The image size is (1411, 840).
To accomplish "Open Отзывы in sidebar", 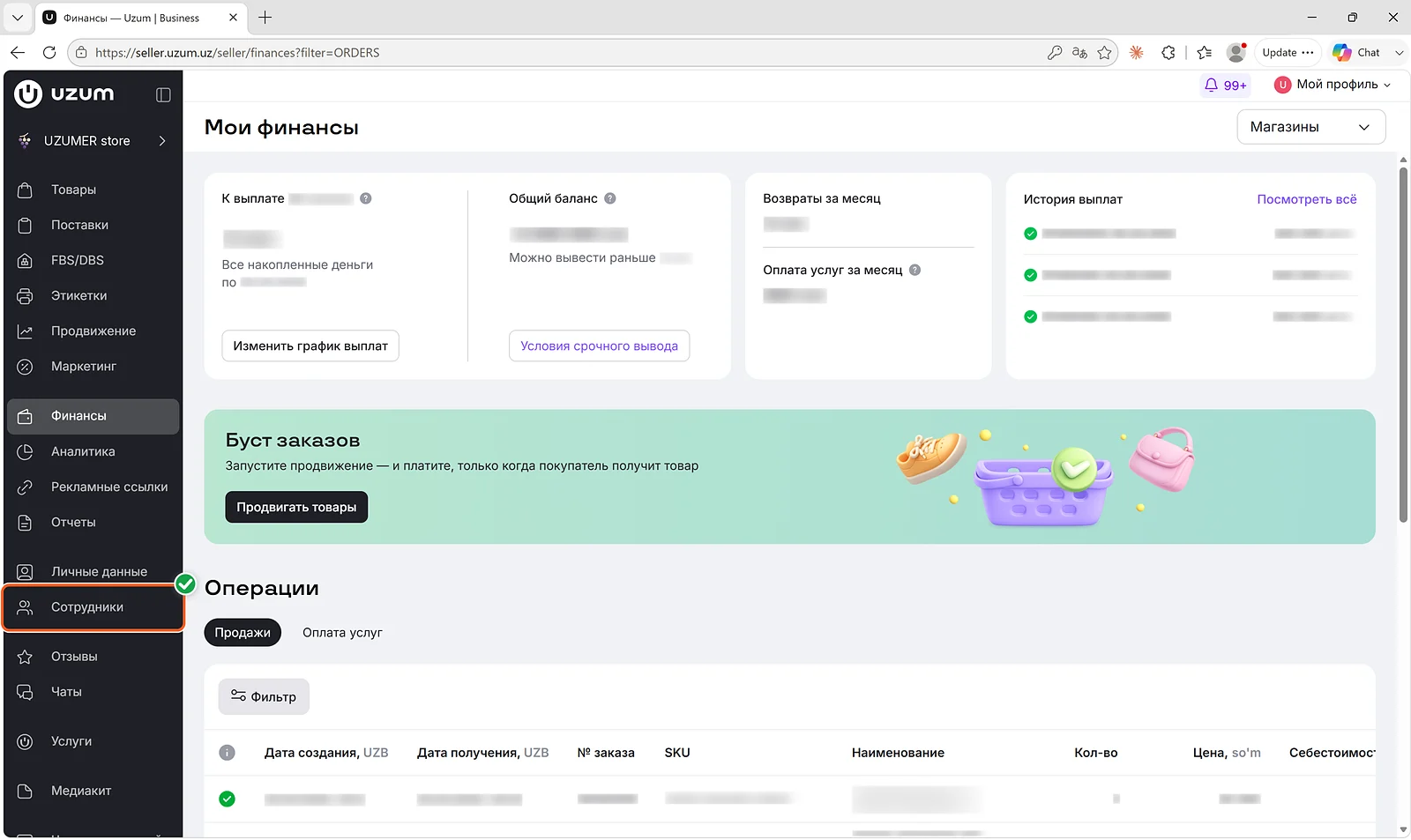I will point(93,657).
